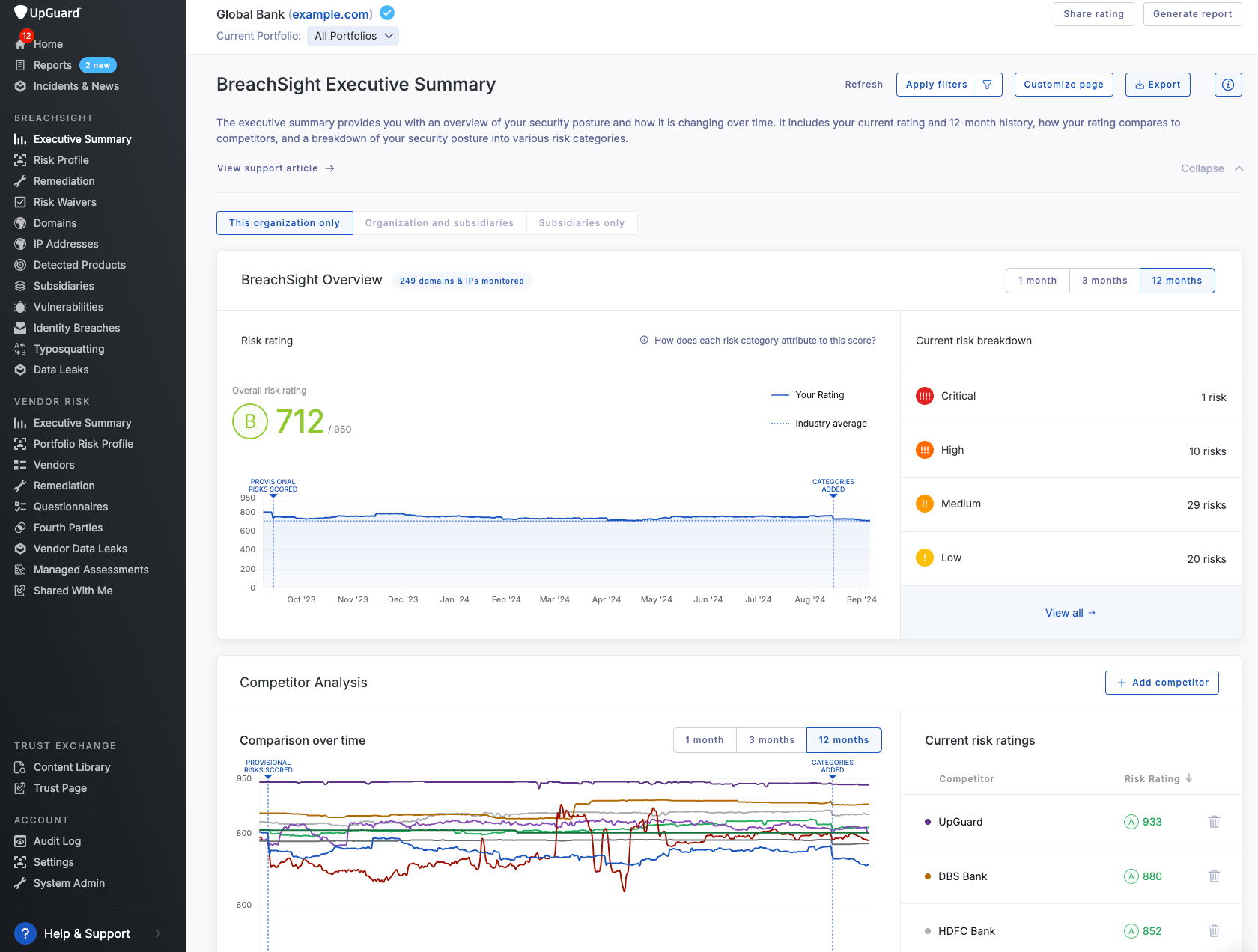The height and width of the screenshot is (952, 1258).
Task: Set Comparison over time to 12 months
Action: [844, 740]
